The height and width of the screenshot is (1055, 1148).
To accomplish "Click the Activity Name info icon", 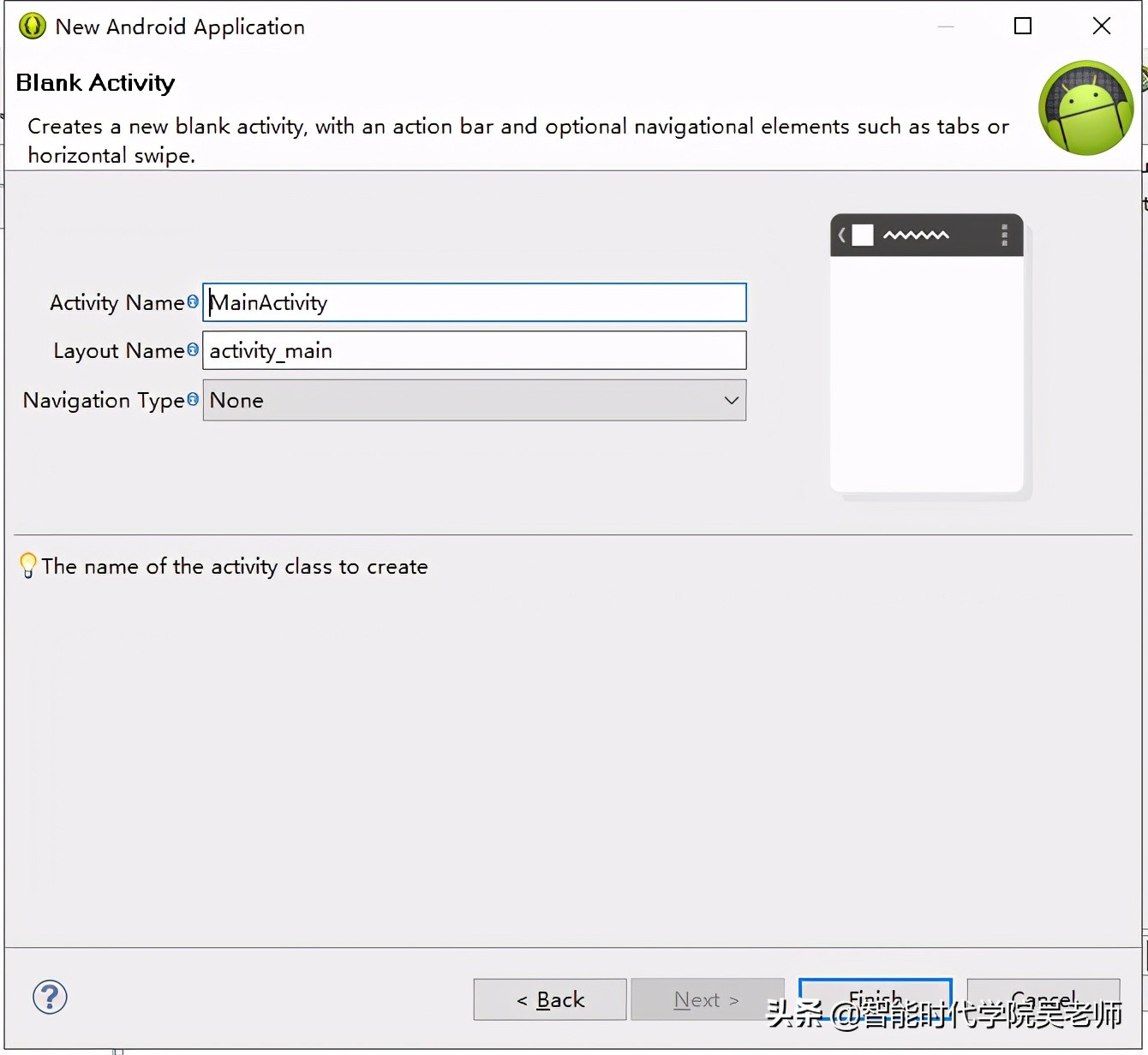I will [193, 301].
